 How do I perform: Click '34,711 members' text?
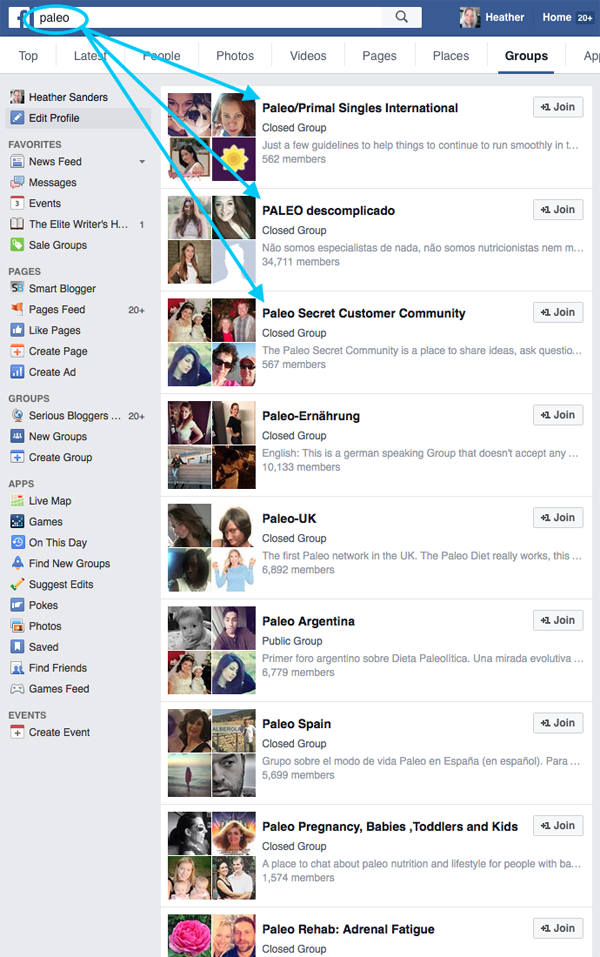[x=301, y=262]
